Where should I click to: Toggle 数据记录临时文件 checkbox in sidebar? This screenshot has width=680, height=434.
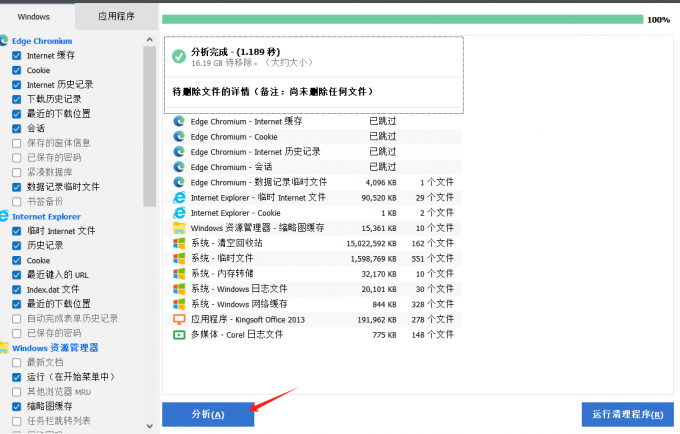point(16,187)
